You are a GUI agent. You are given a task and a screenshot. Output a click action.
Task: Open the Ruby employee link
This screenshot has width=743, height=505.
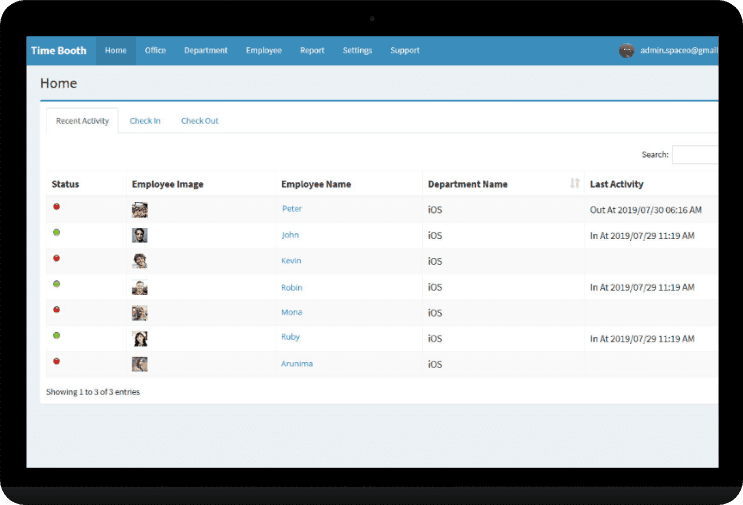tap(290, 337)
